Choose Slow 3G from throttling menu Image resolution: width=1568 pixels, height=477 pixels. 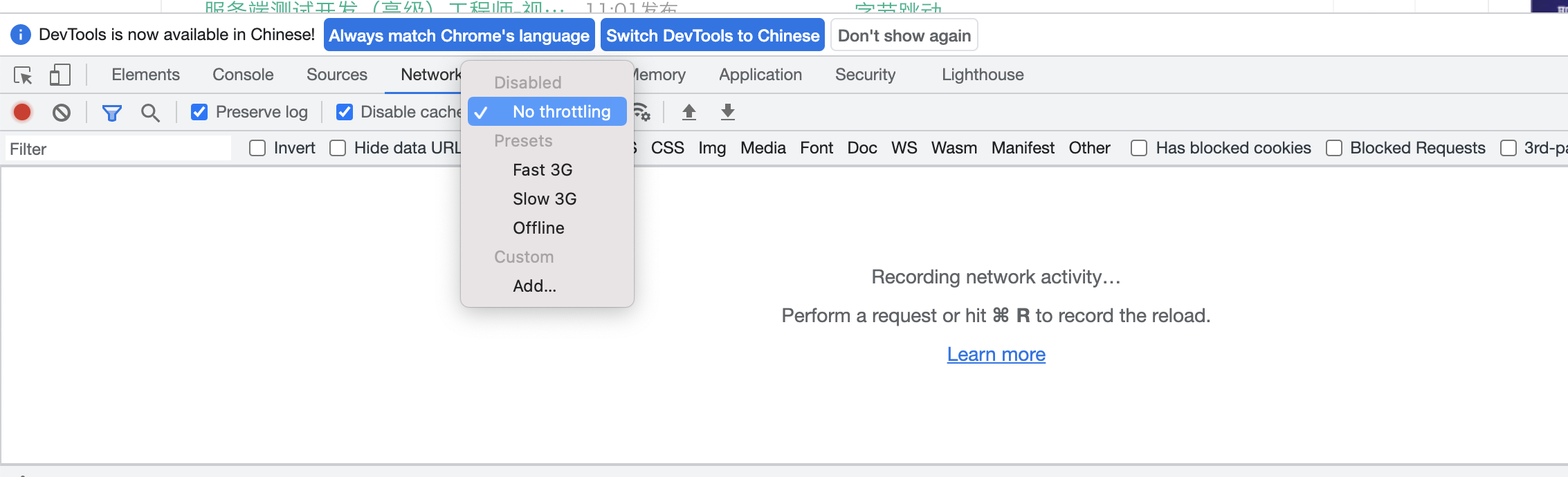545,199
